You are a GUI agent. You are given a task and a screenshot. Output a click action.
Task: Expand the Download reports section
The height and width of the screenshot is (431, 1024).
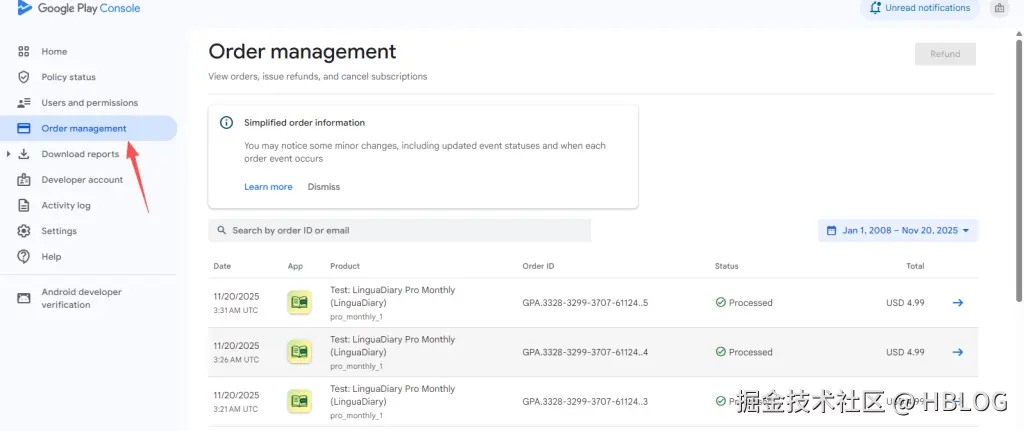[x=9, y=154]
